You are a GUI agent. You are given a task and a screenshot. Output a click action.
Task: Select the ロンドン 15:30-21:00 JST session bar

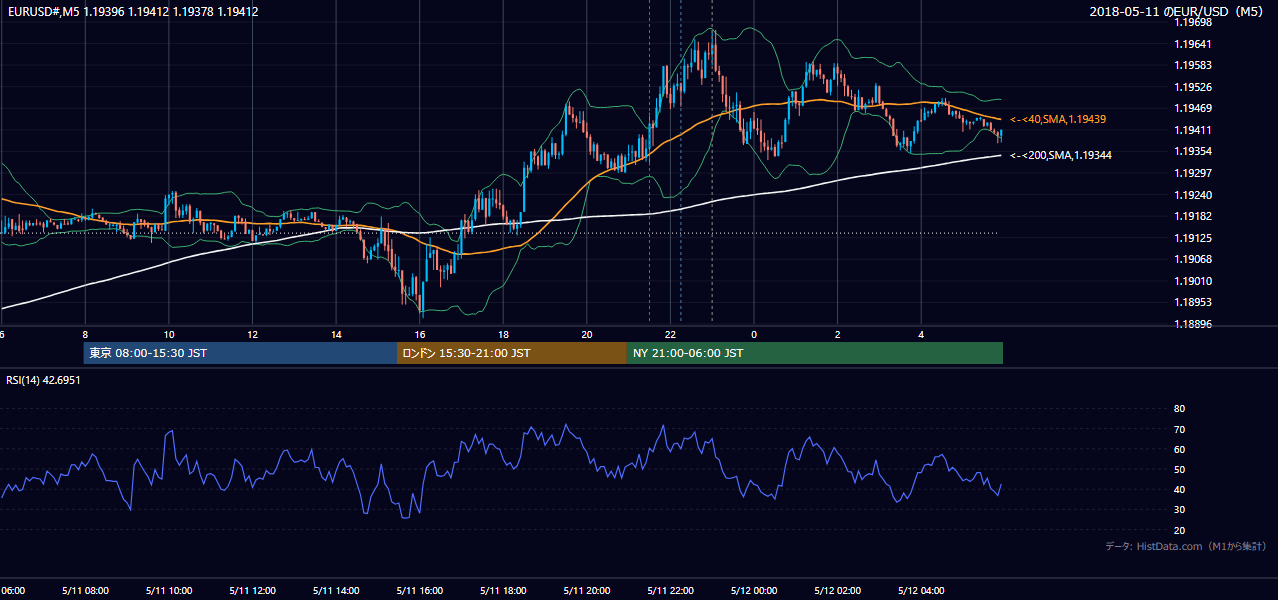(512, 353)
